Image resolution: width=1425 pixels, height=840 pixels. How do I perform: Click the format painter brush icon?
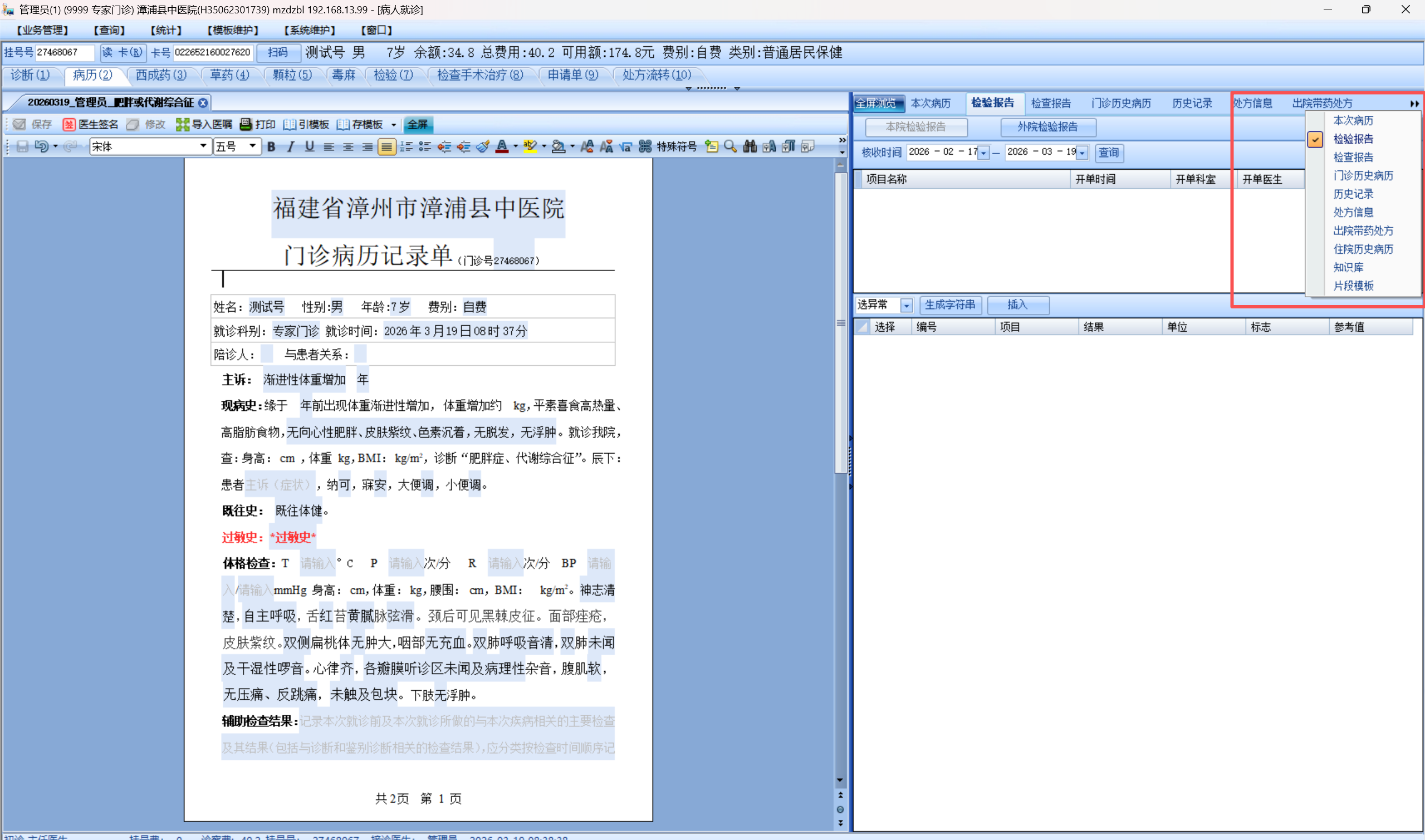[x=483, y=146]
